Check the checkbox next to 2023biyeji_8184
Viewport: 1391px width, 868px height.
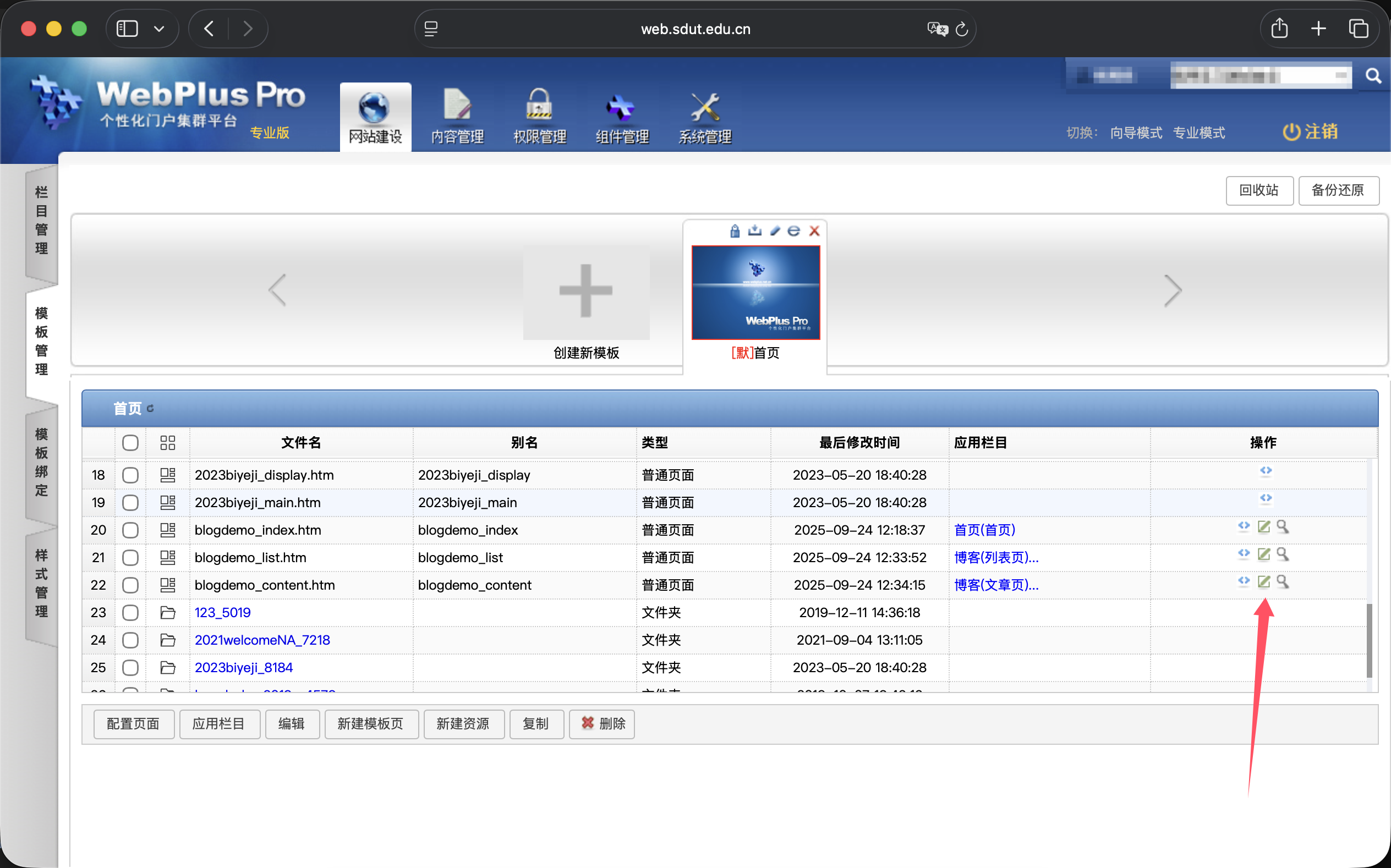point(130,667)
